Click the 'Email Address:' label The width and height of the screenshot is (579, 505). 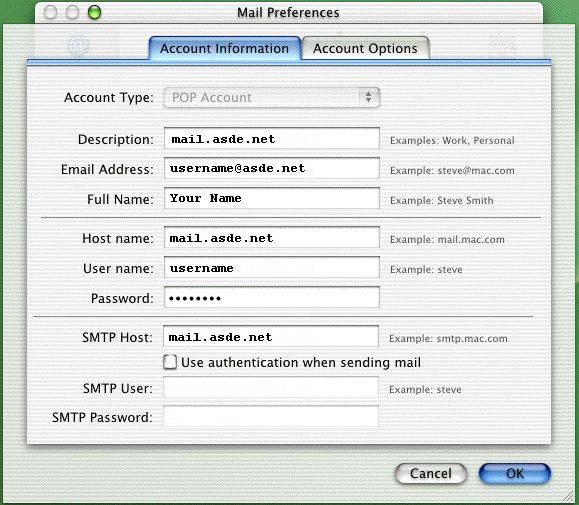coord(107,169)
